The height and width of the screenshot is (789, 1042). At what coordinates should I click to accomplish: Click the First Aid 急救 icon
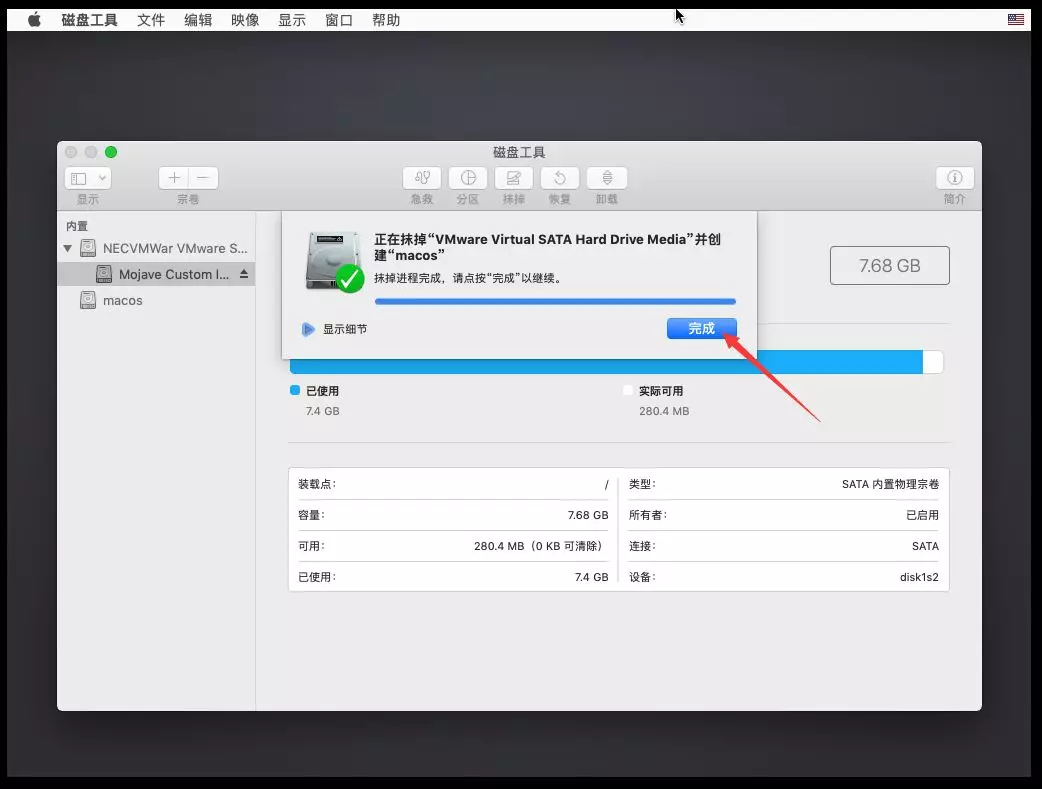422,177
